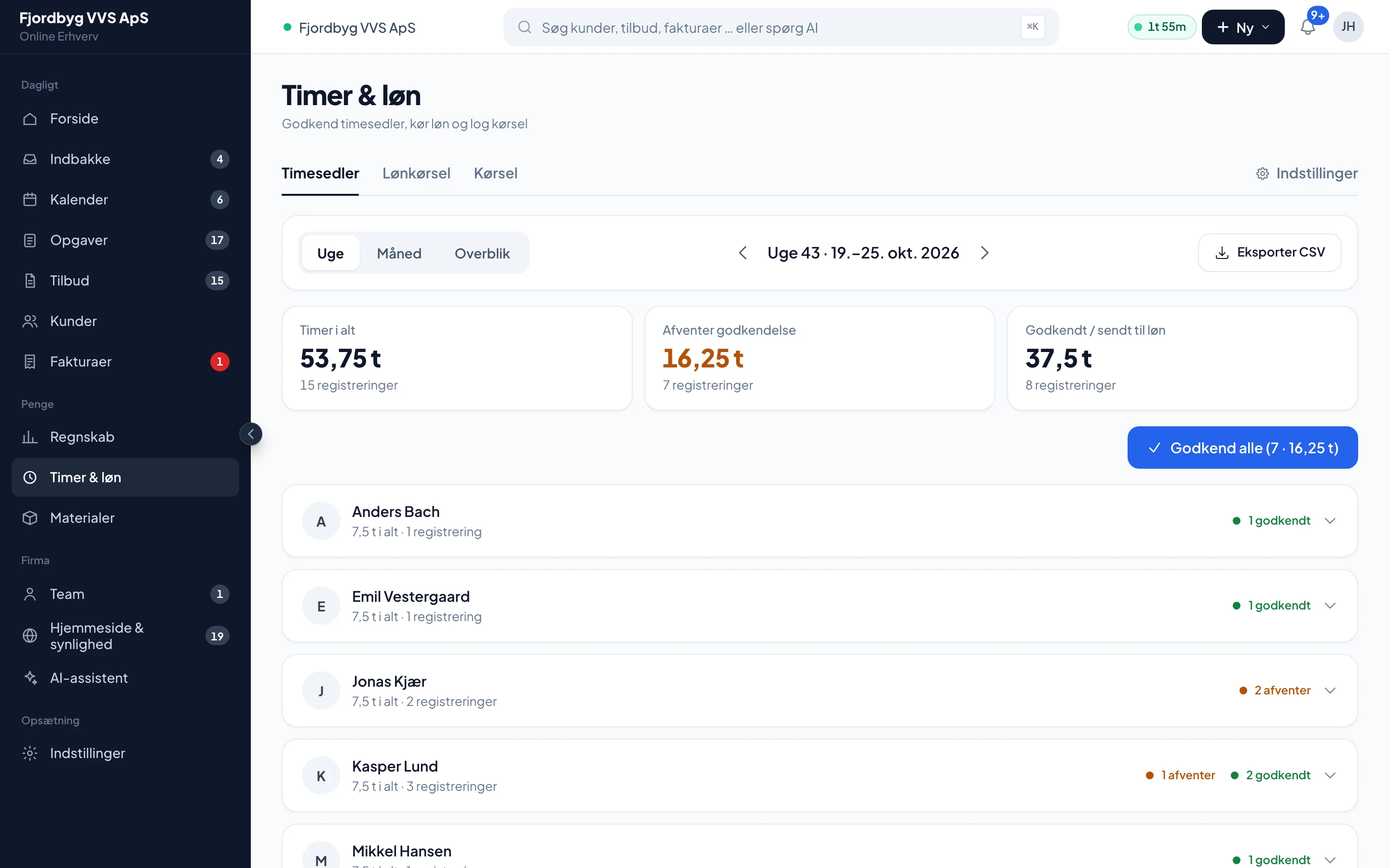Click the Afventer godkendelse 16,25 t card
The height and width of the screenshot is (868, 1389).
(x=819, y=358)
